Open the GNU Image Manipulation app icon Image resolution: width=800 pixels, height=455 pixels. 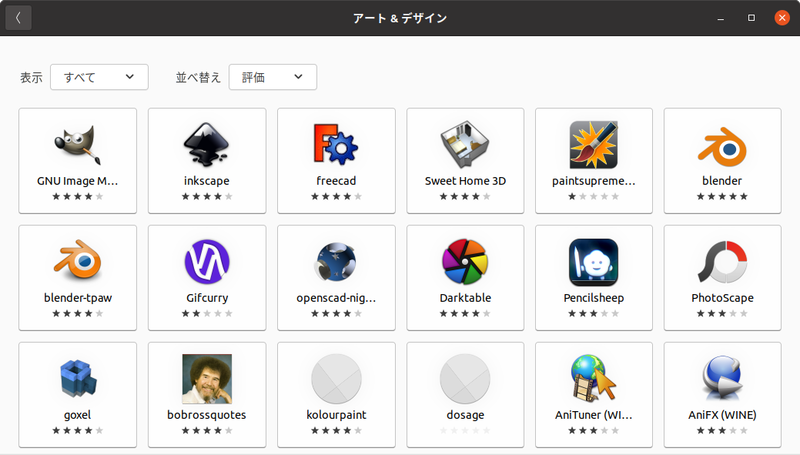(78, 145)
